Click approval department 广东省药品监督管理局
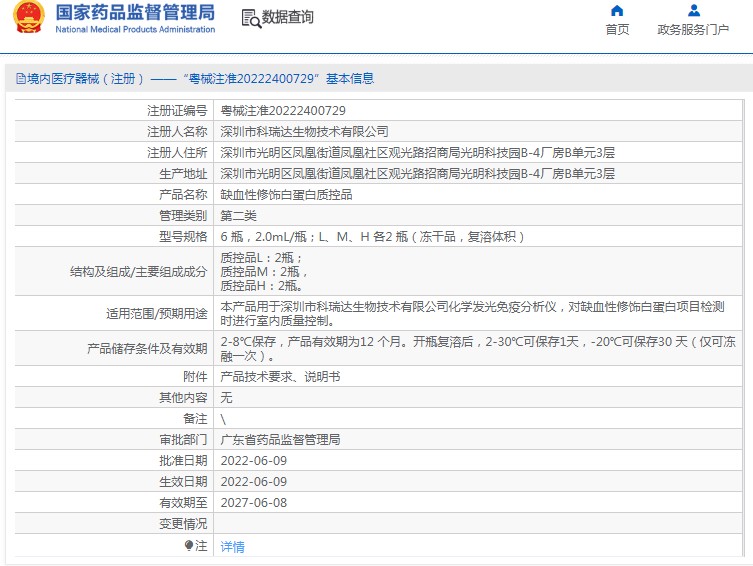 [x=280, y=440]
